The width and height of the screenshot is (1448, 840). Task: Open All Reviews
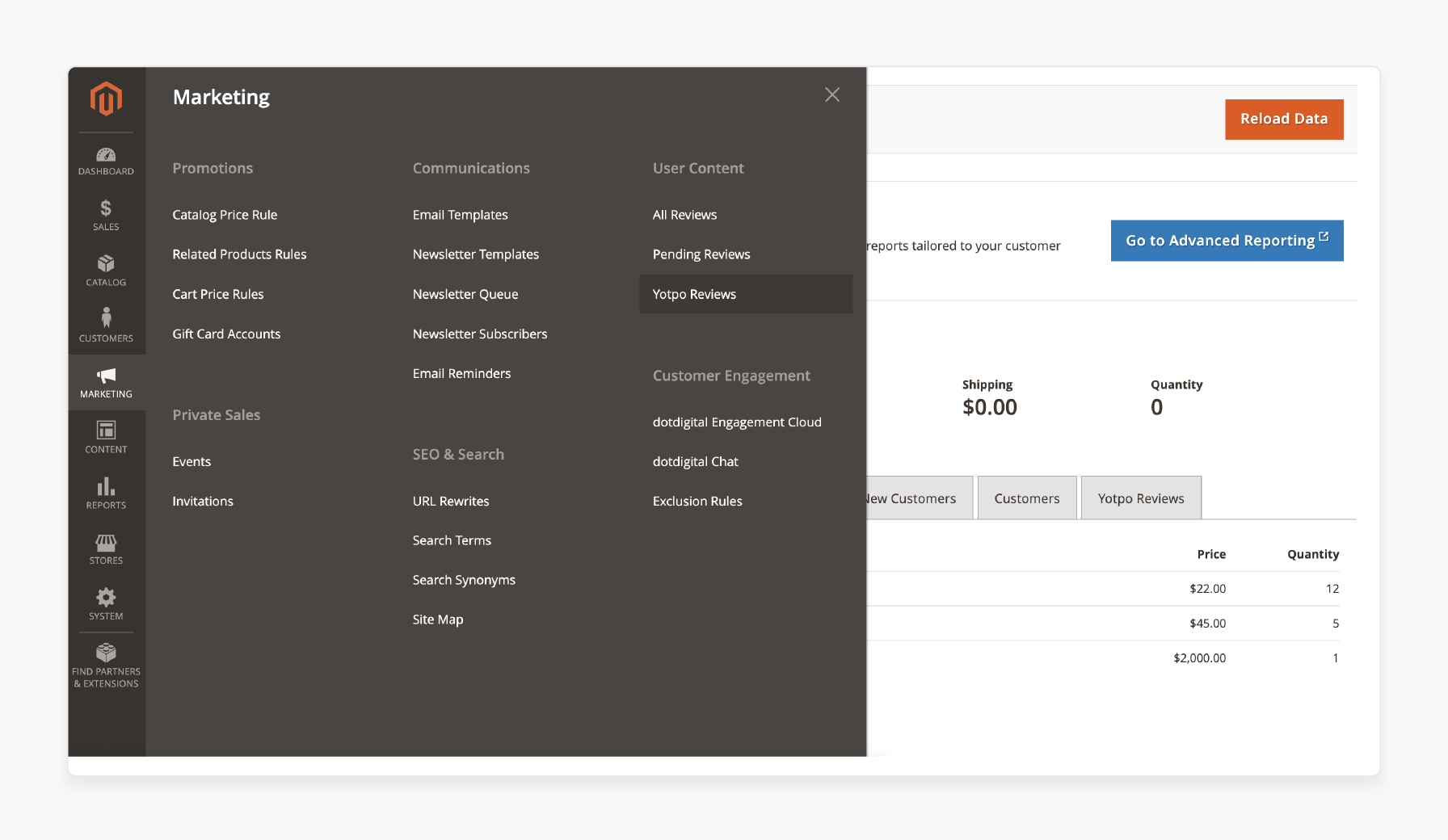(684, 215)
